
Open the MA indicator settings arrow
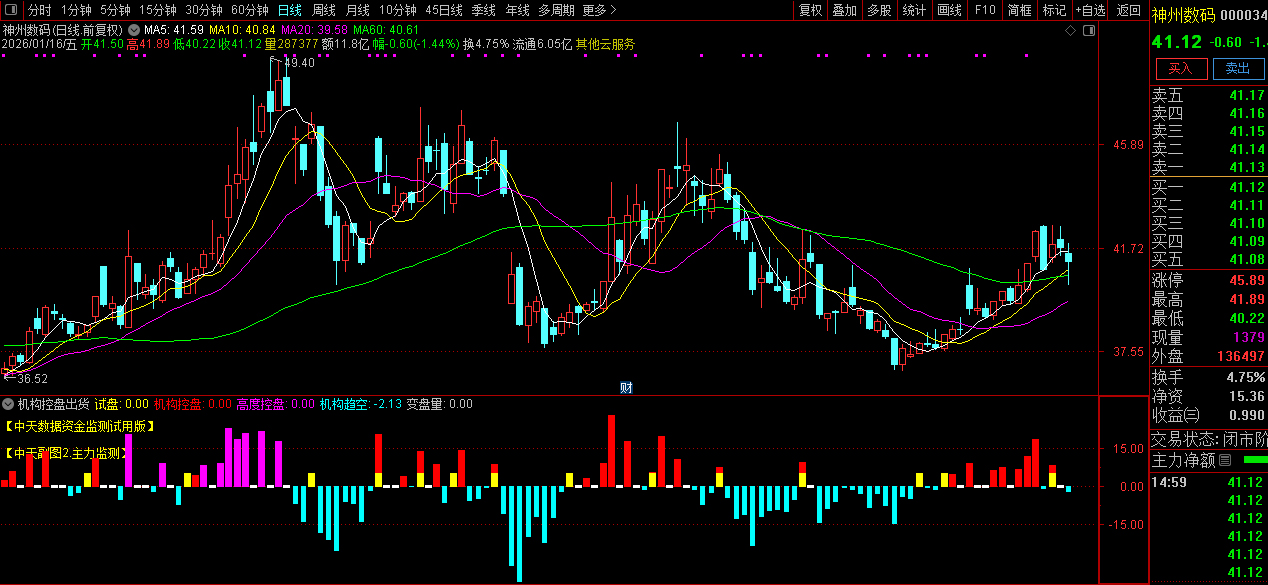point(133,30)
